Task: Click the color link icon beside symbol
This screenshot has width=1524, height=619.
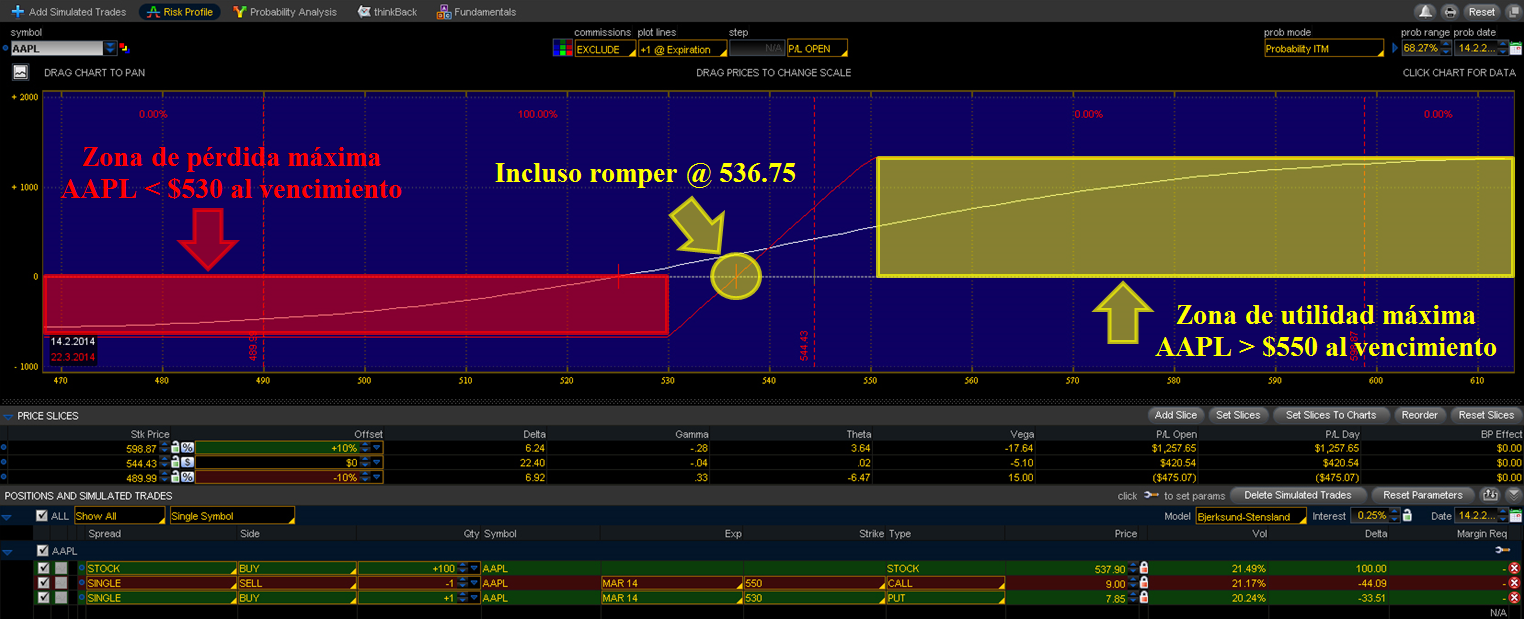Action: 124,48
